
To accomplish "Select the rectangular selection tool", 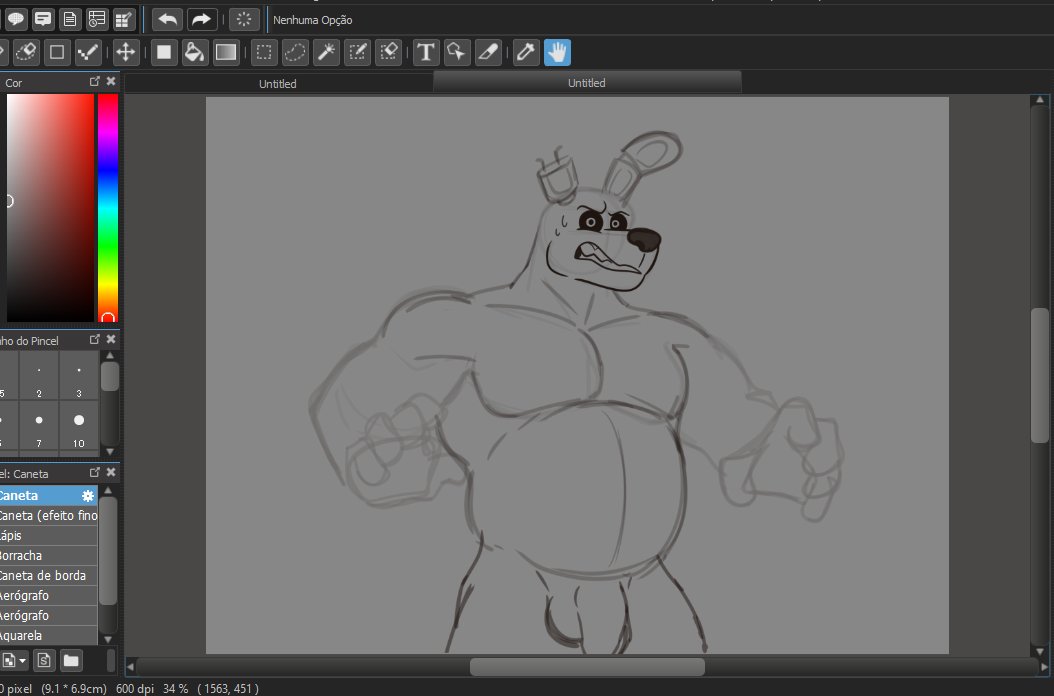I will pos(264,52).
